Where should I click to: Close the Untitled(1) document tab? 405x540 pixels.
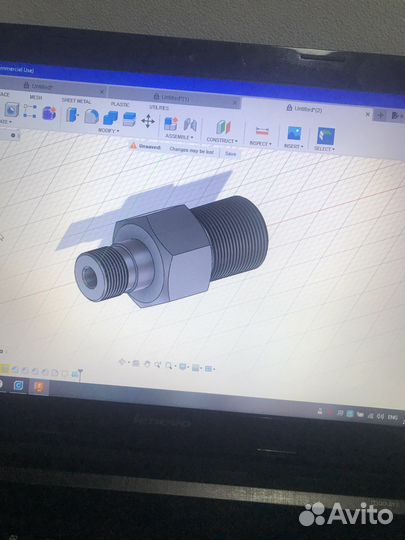(x=235, y=102)
